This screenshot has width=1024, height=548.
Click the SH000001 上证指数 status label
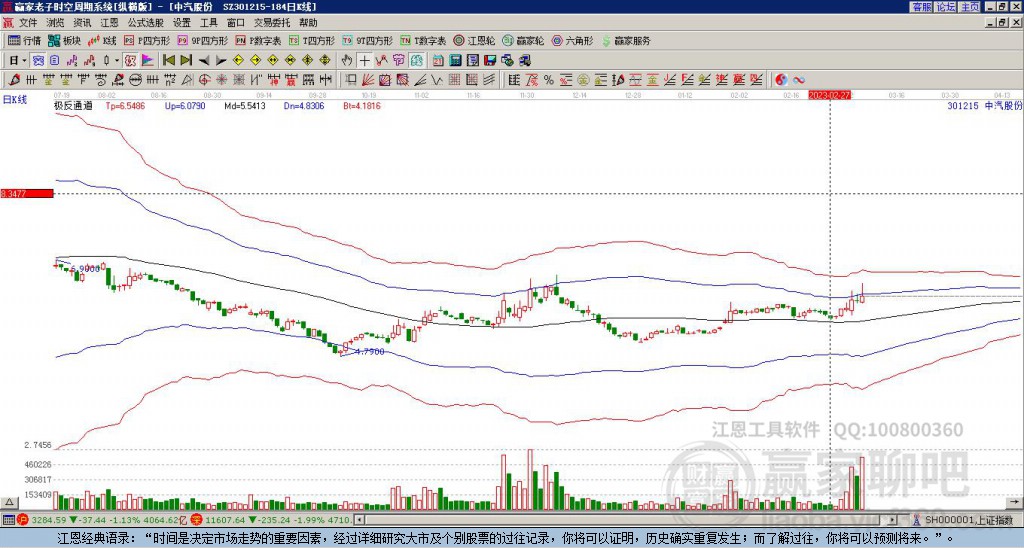click(x=965, y=520)
